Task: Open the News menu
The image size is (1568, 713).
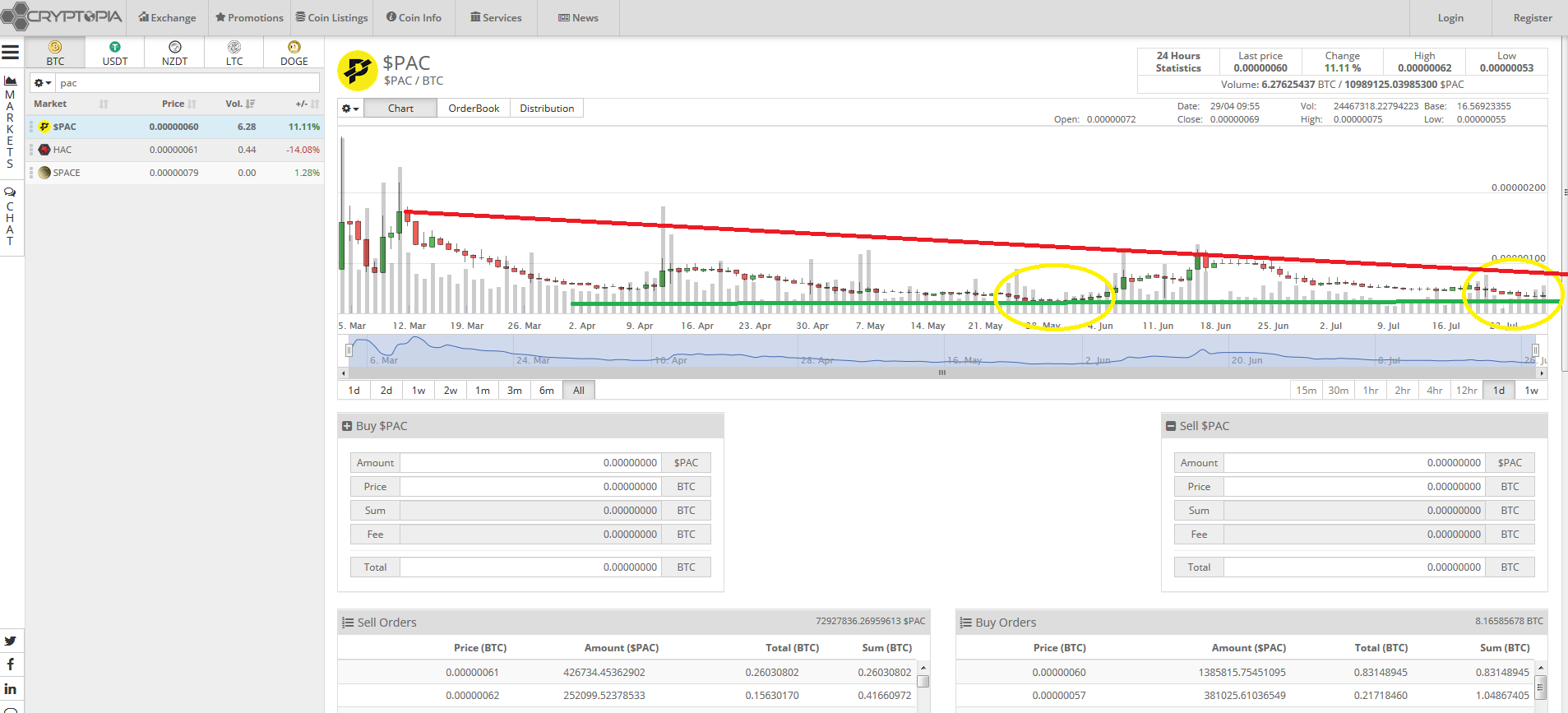Action: pos(578,17)
